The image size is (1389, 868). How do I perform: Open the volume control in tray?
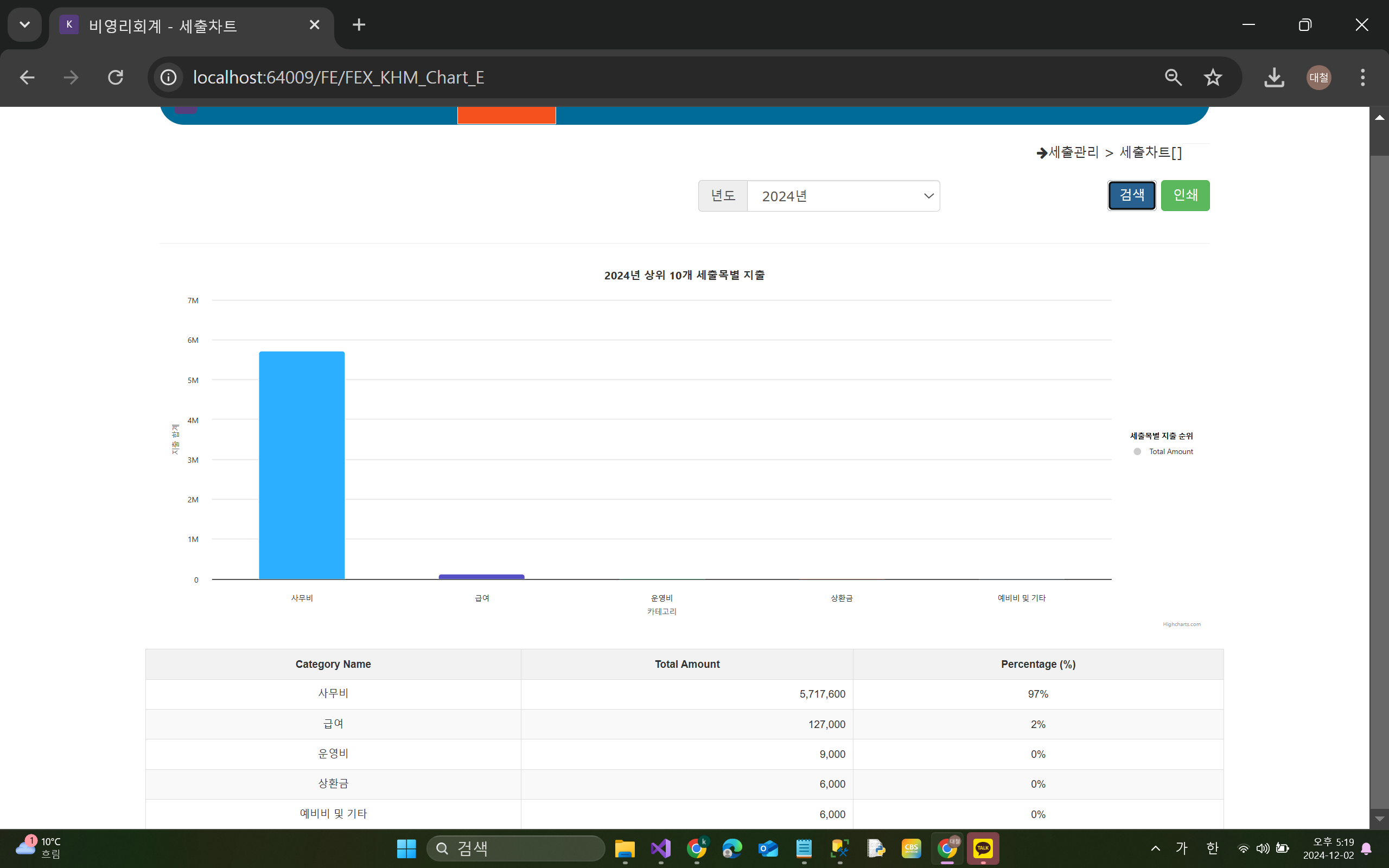point(1262,848)
